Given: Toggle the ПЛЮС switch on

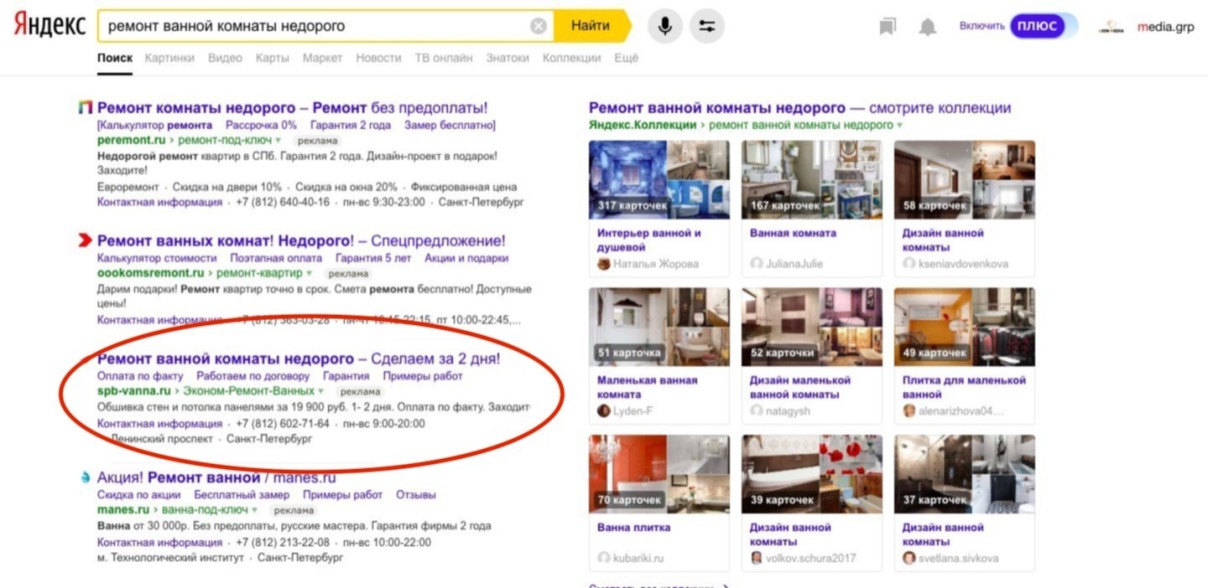Looking at the screenshot, I should [1043, 26].
